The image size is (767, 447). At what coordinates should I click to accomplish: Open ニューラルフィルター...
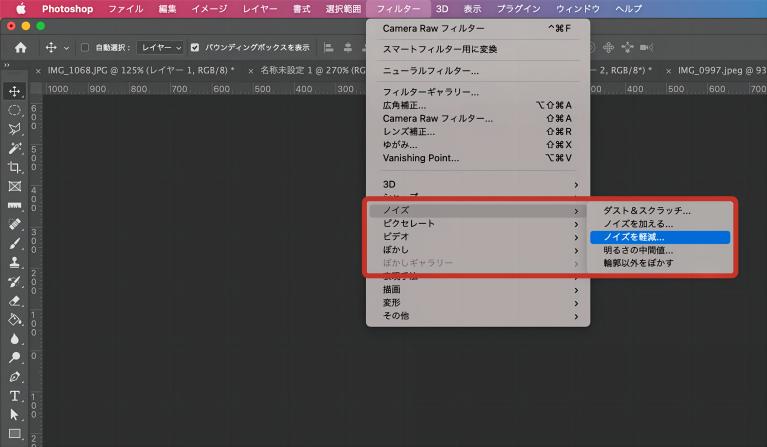pyautogui.click(x=478, y=71)
